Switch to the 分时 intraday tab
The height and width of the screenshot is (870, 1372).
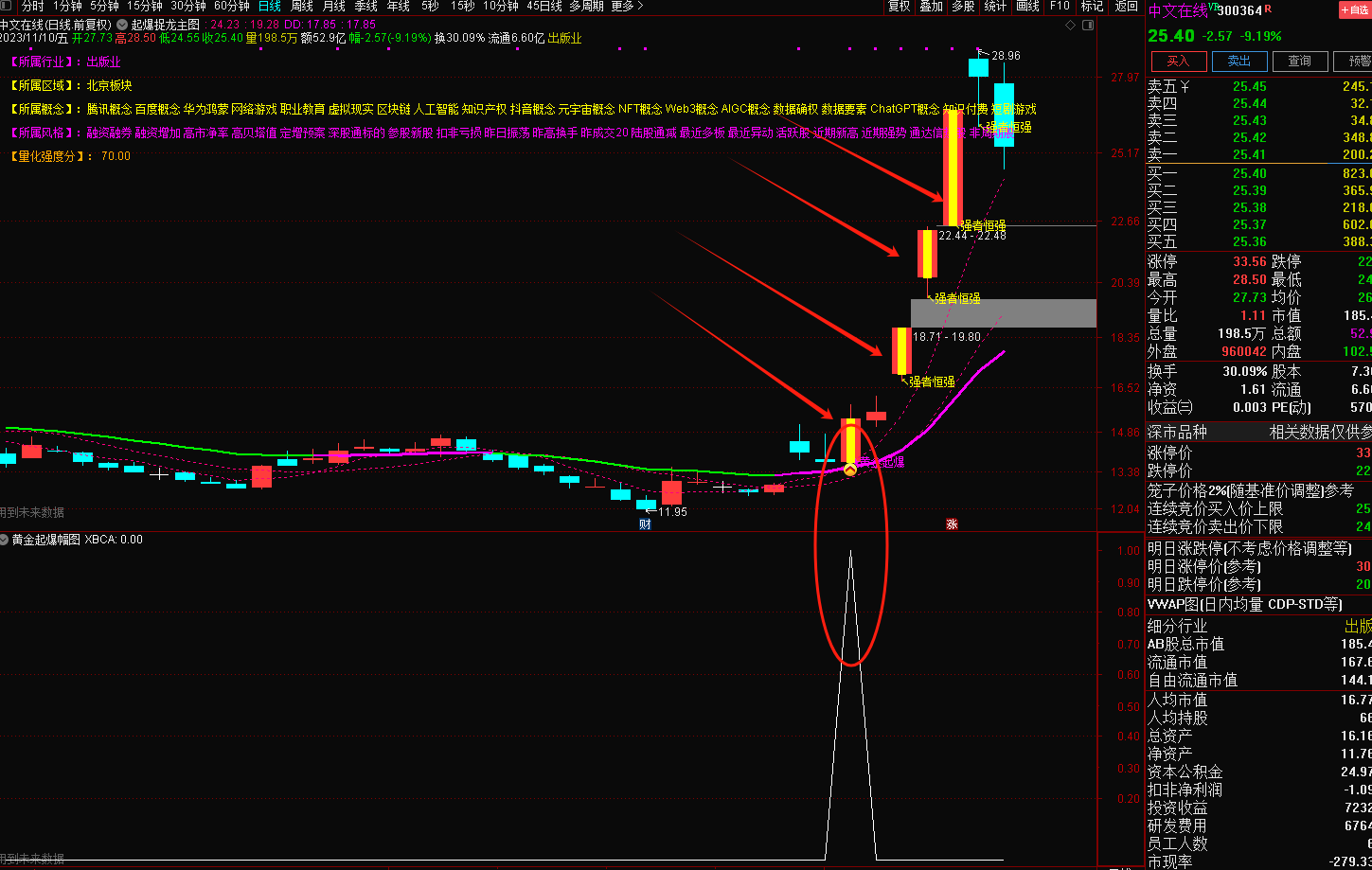(x=32, y=6)
